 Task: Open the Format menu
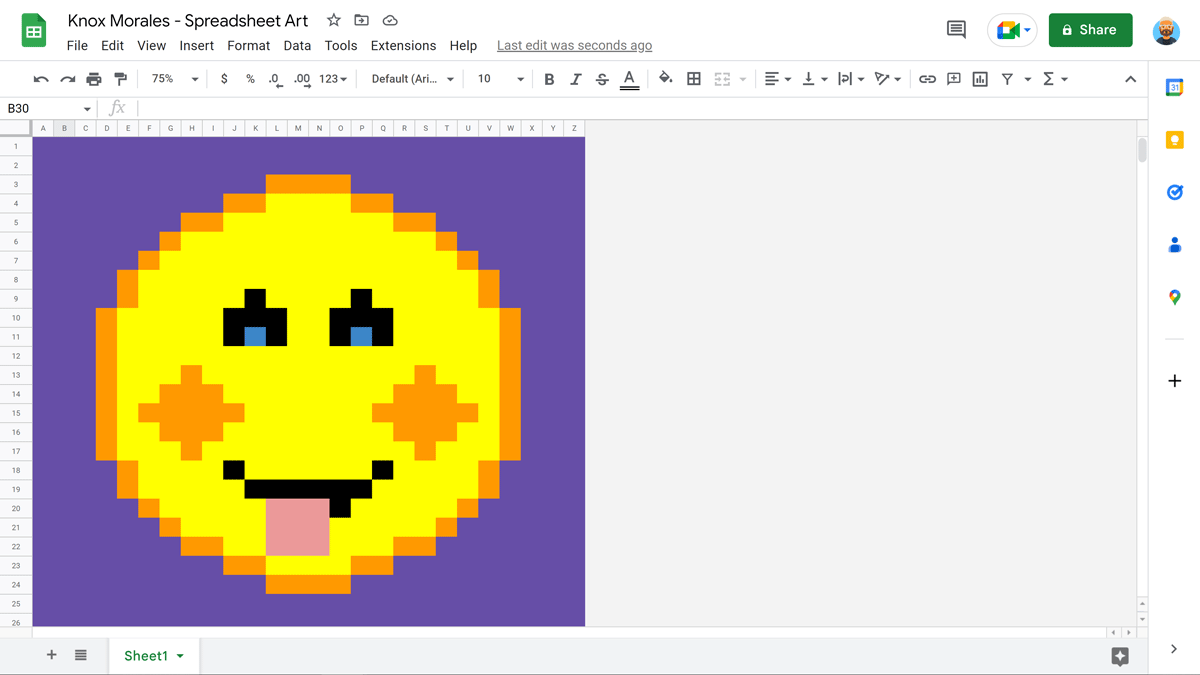coord(248,45)
